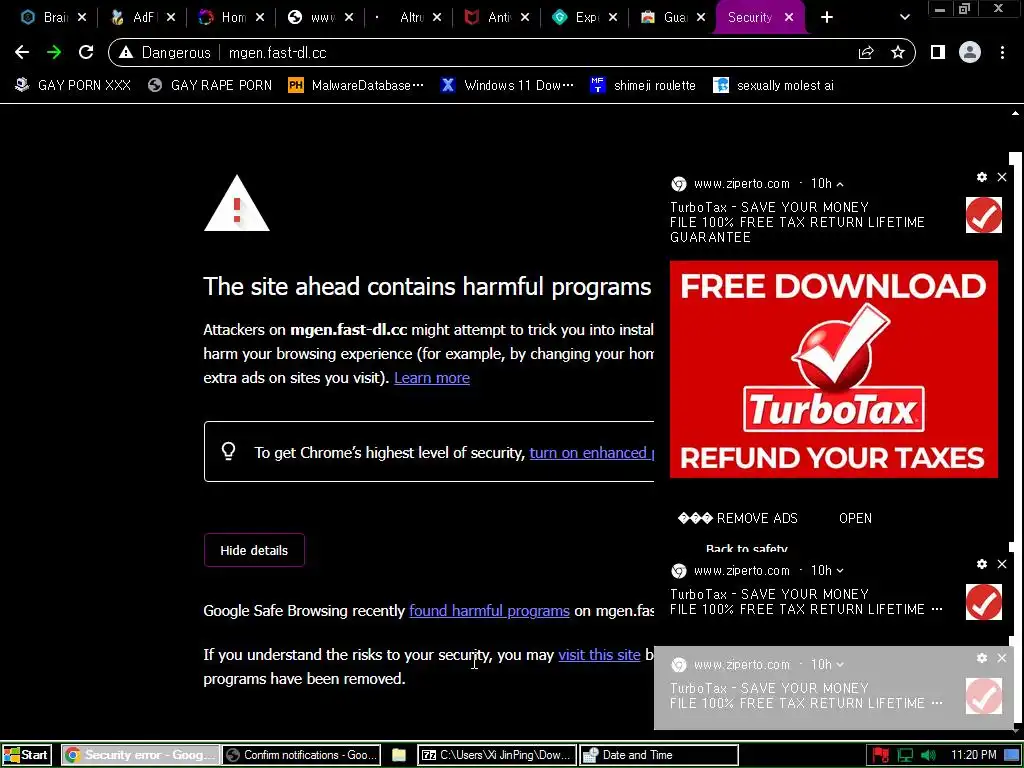The height and width of the screenshot is (768, 1024).
Task: Dismiss the third faded ziperto notification
Action: tap(1002, 658)
